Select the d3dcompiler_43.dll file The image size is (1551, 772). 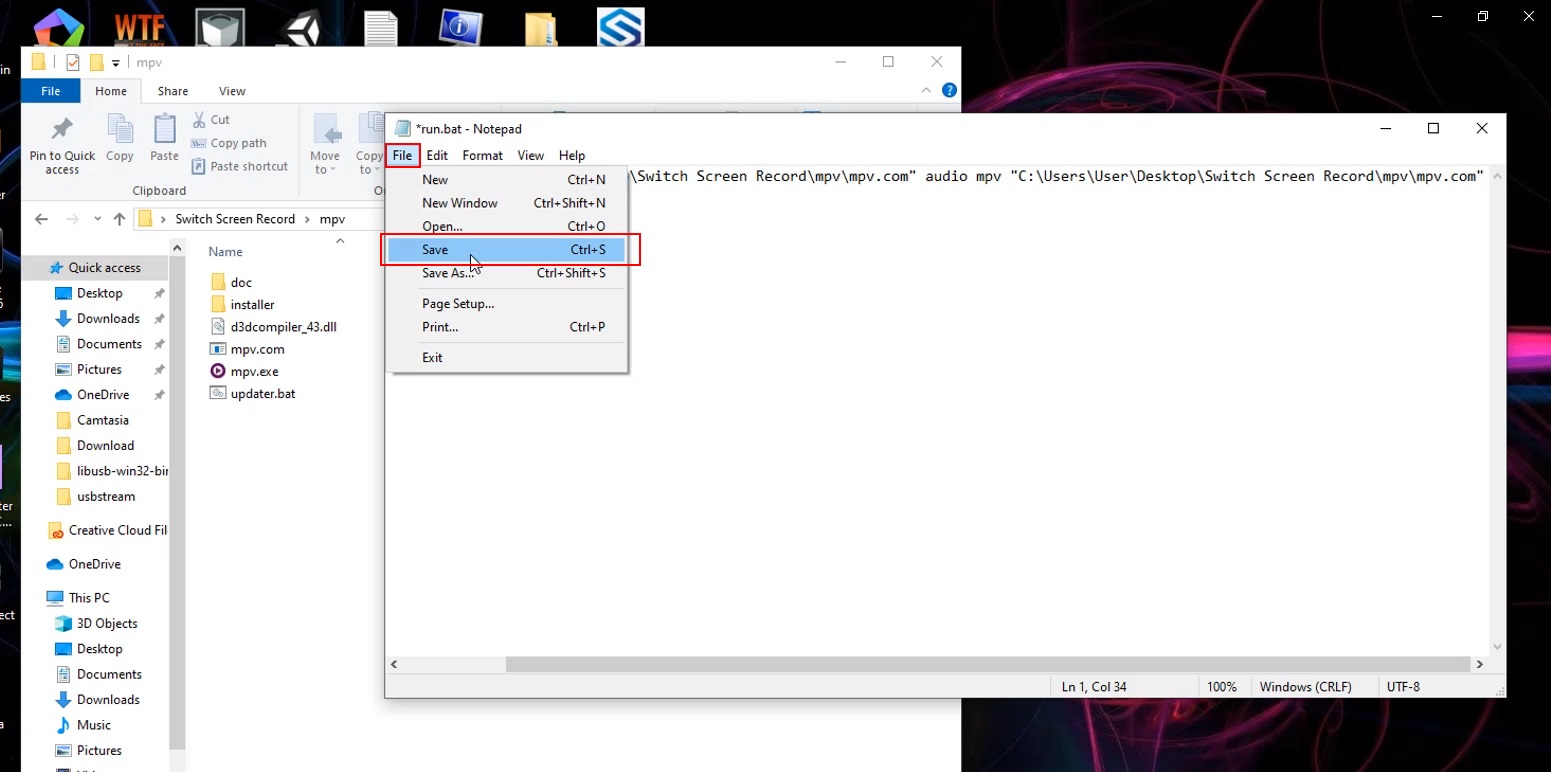pos(283,327)
